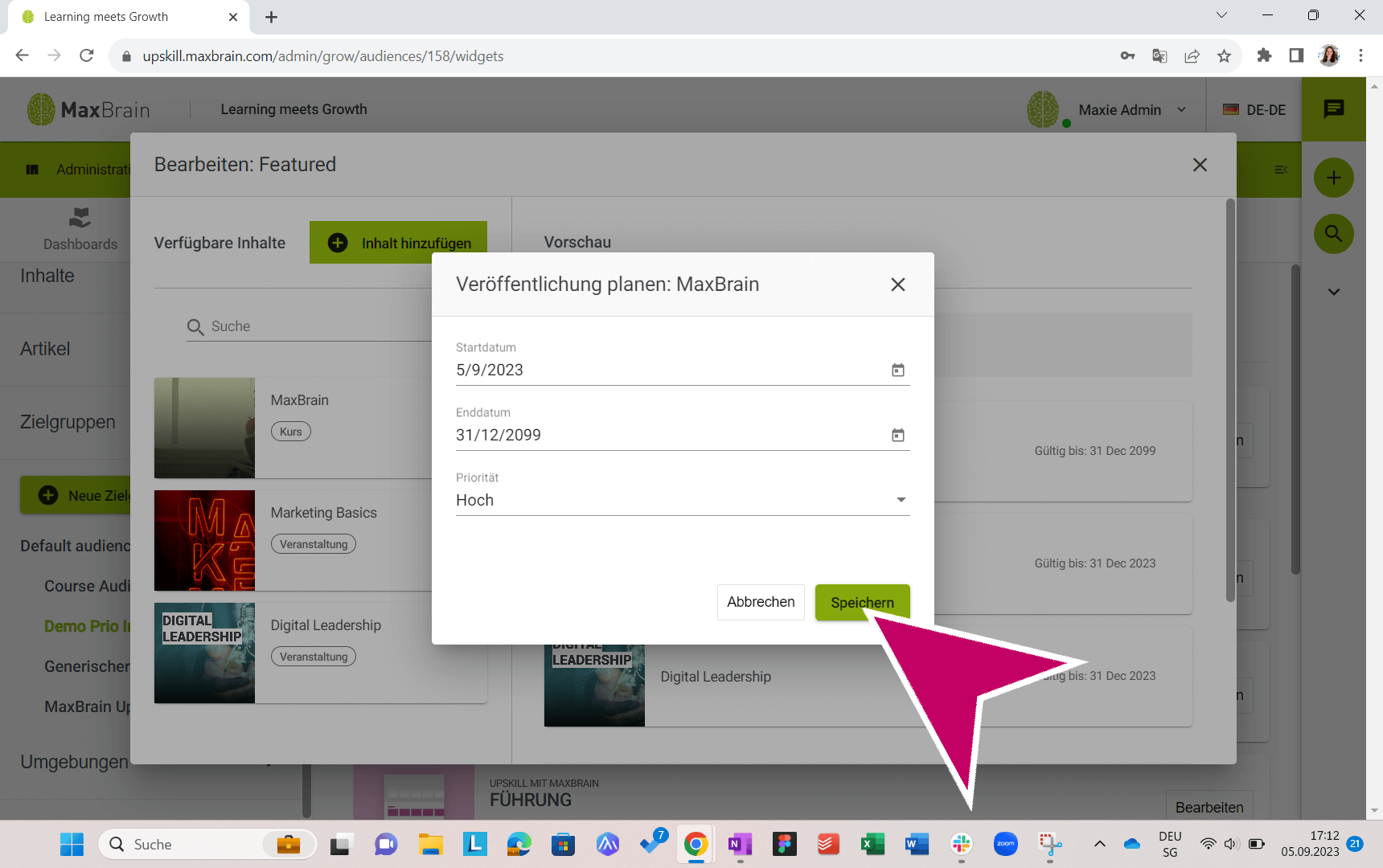Select the Course Audience entry
This screenshot has height=868, width=1383.
tap(87, 586)
